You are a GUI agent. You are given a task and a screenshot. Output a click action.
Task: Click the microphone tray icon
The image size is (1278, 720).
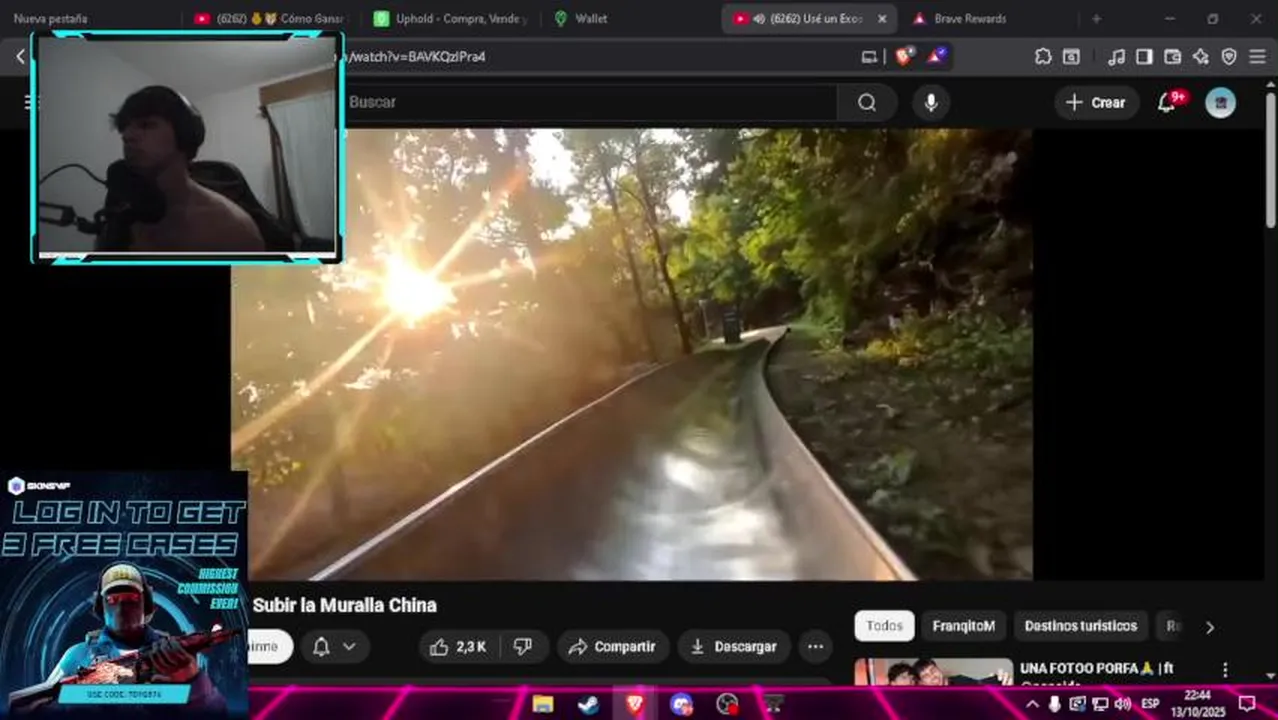[1054, 704]
